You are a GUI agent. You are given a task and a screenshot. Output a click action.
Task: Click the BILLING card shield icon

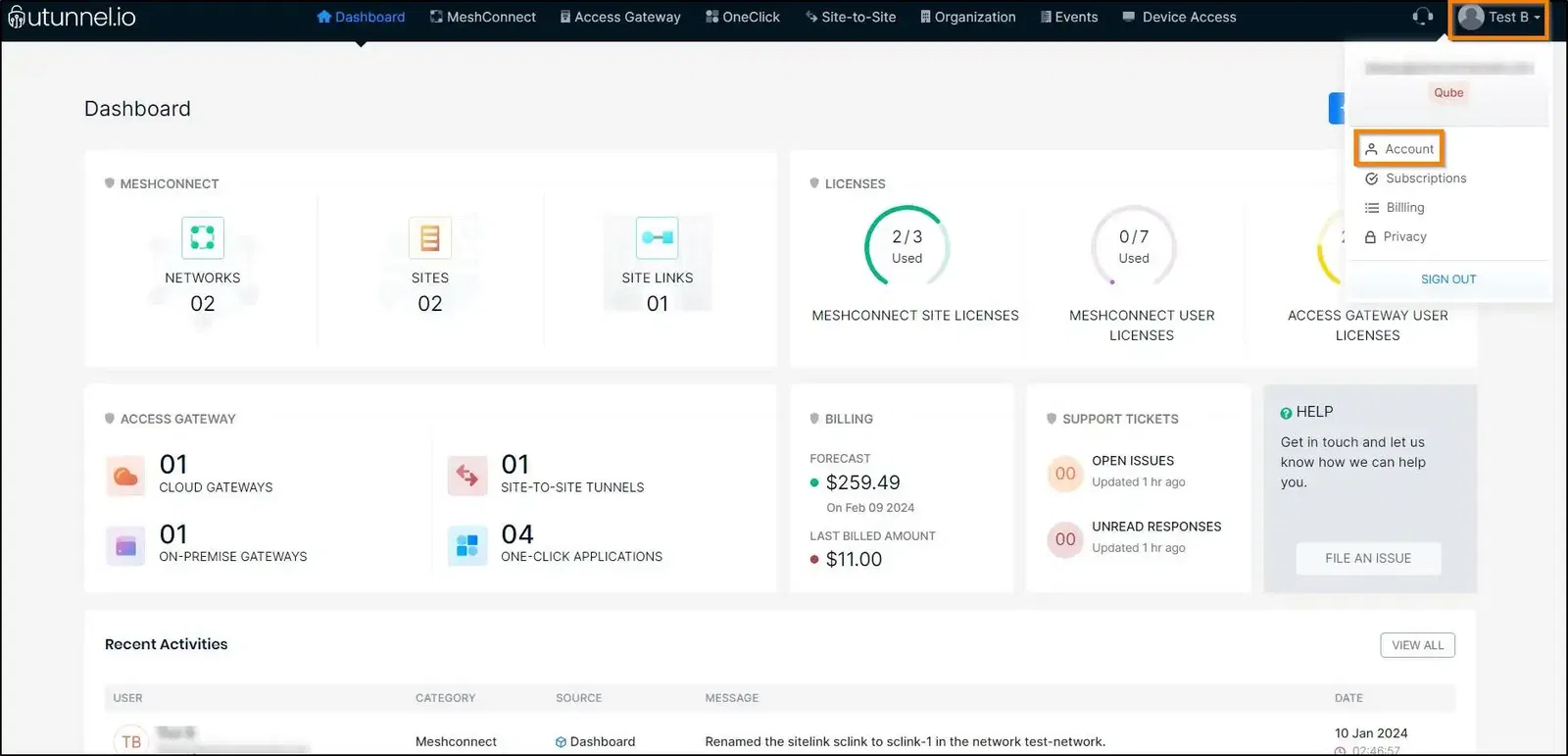(x=814, y=419)
